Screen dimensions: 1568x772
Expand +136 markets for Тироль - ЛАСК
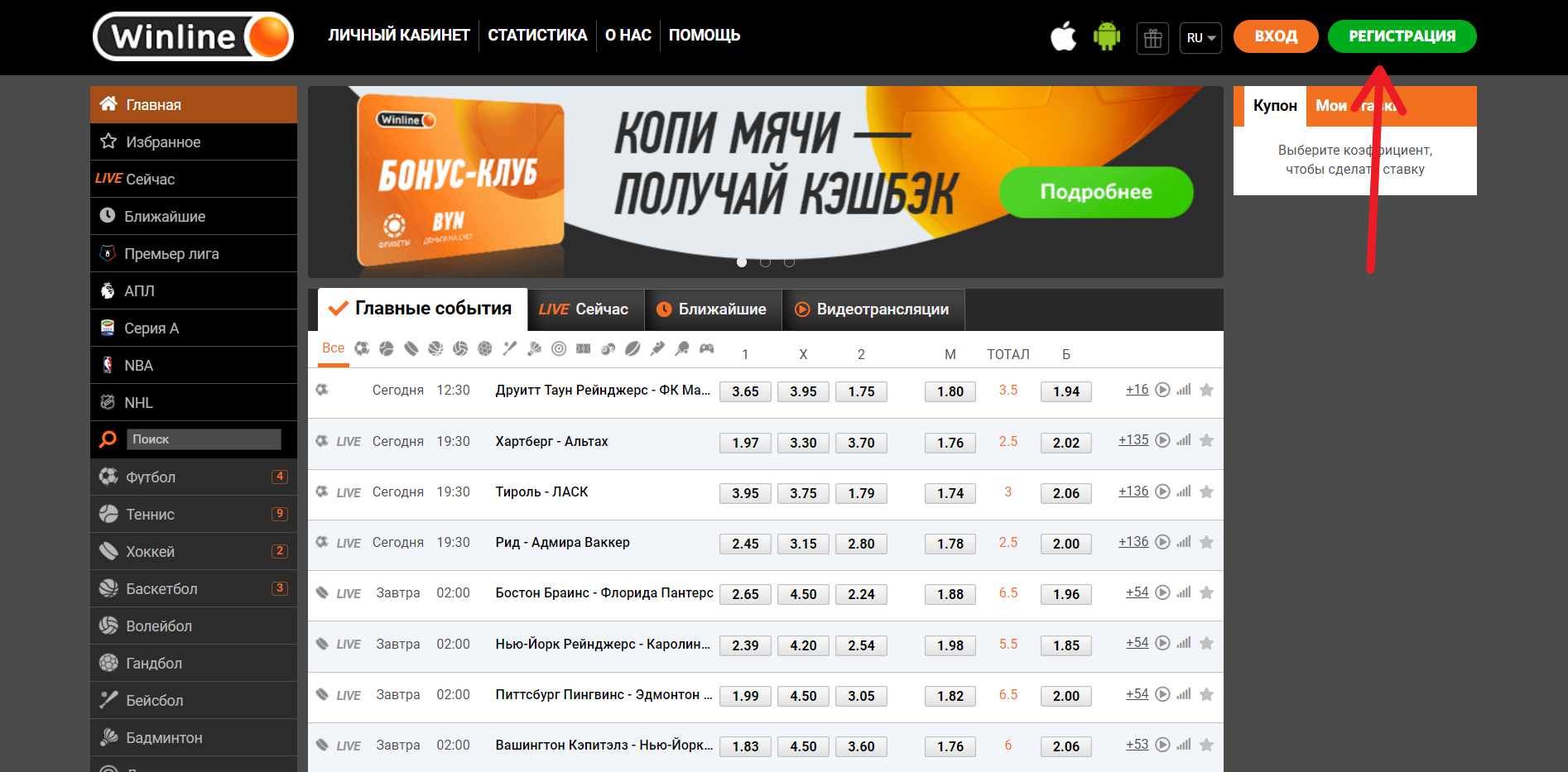click(x=1133, y=491)
